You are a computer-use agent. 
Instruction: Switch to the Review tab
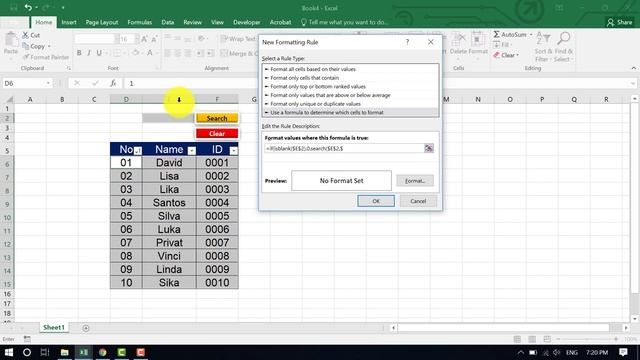(192, 22)
